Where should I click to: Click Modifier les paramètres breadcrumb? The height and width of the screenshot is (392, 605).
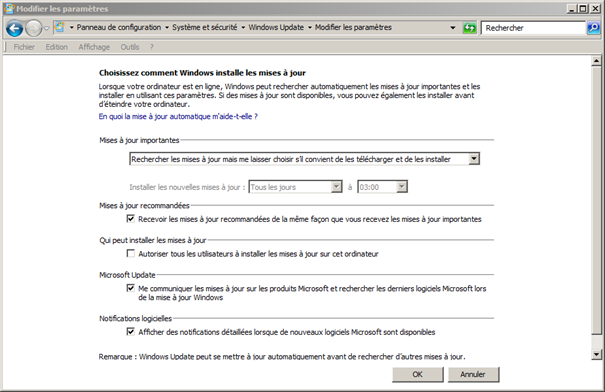click(353, 27)
